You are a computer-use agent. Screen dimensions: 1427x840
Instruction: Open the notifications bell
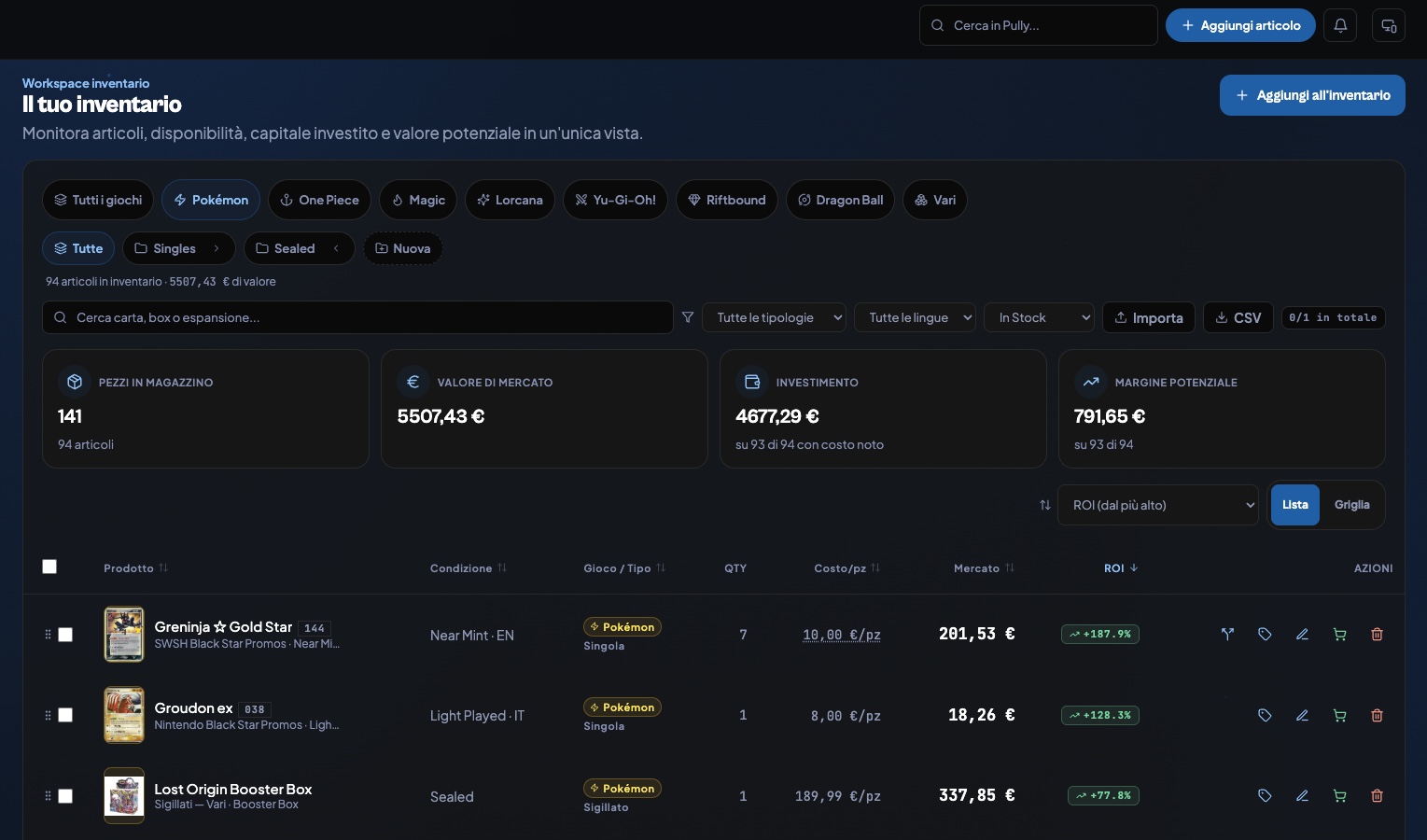tap(1340, 25)
